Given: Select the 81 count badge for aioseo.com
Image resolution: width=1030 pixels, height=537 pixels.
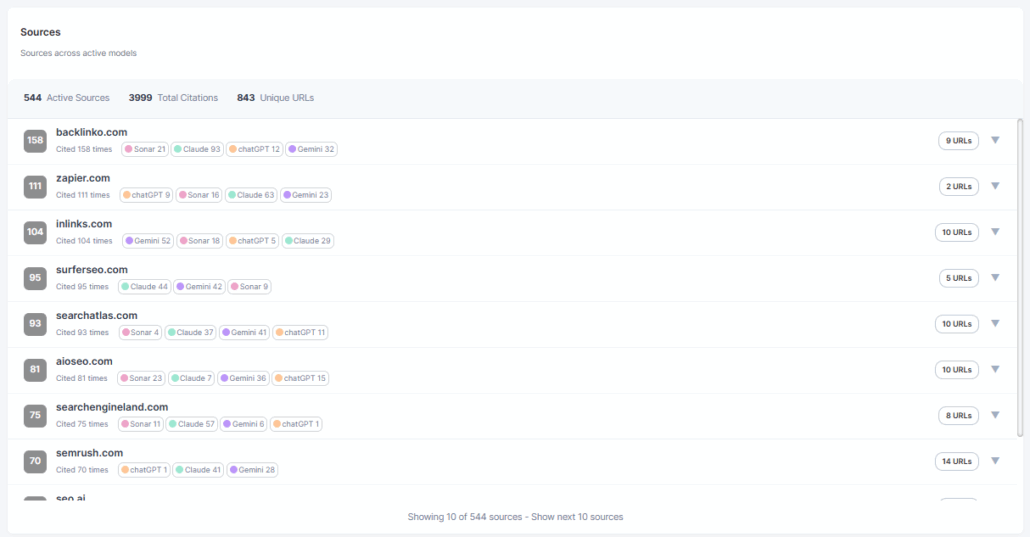Looking at the screenshot, I should [35, 369].
